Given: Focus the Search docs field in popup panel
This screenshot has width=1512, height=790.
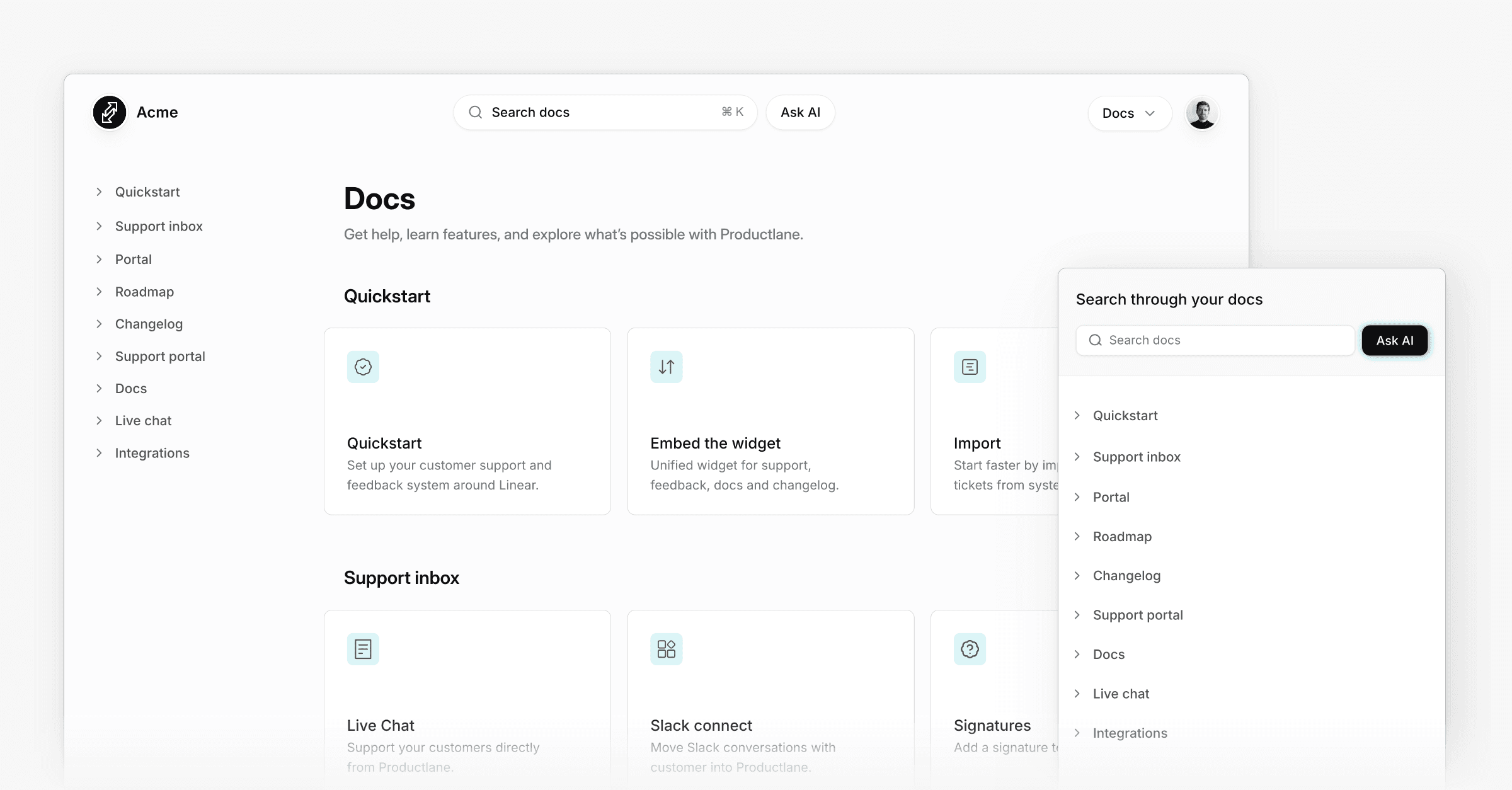Looking at the screenshot, I should pyautogui.click(x=1222, y=340).
